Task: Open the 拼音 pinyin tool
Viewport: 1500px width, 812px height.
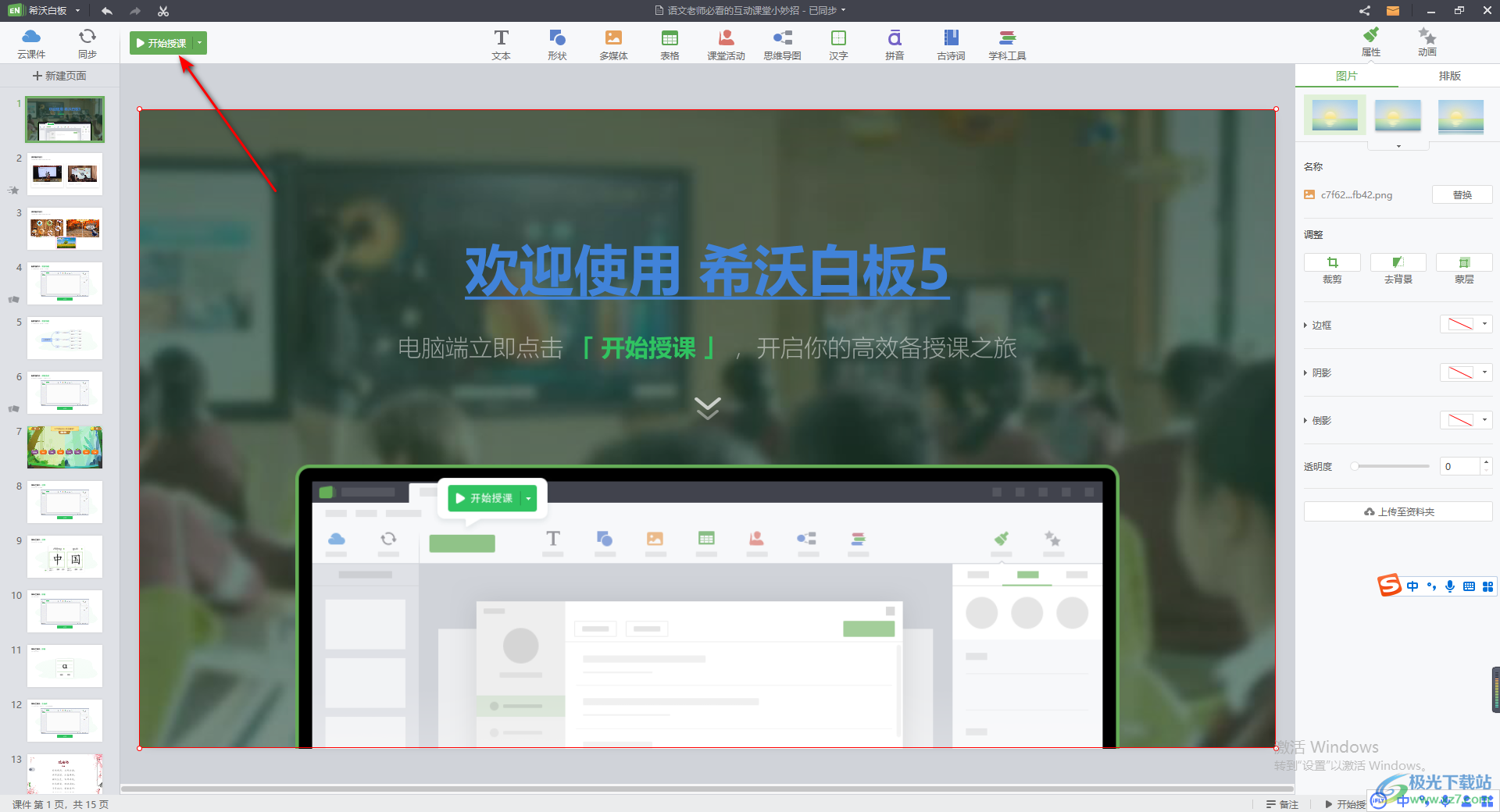Action: pos(895,45)
